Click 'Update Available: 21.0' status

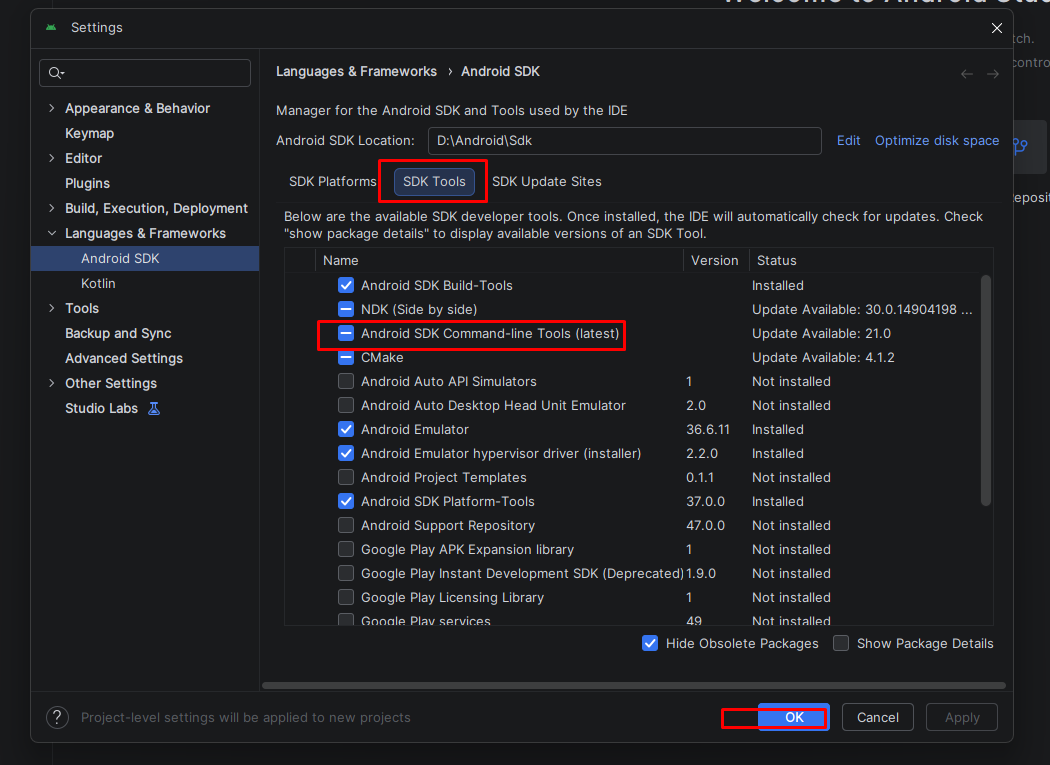pos(821,334)
